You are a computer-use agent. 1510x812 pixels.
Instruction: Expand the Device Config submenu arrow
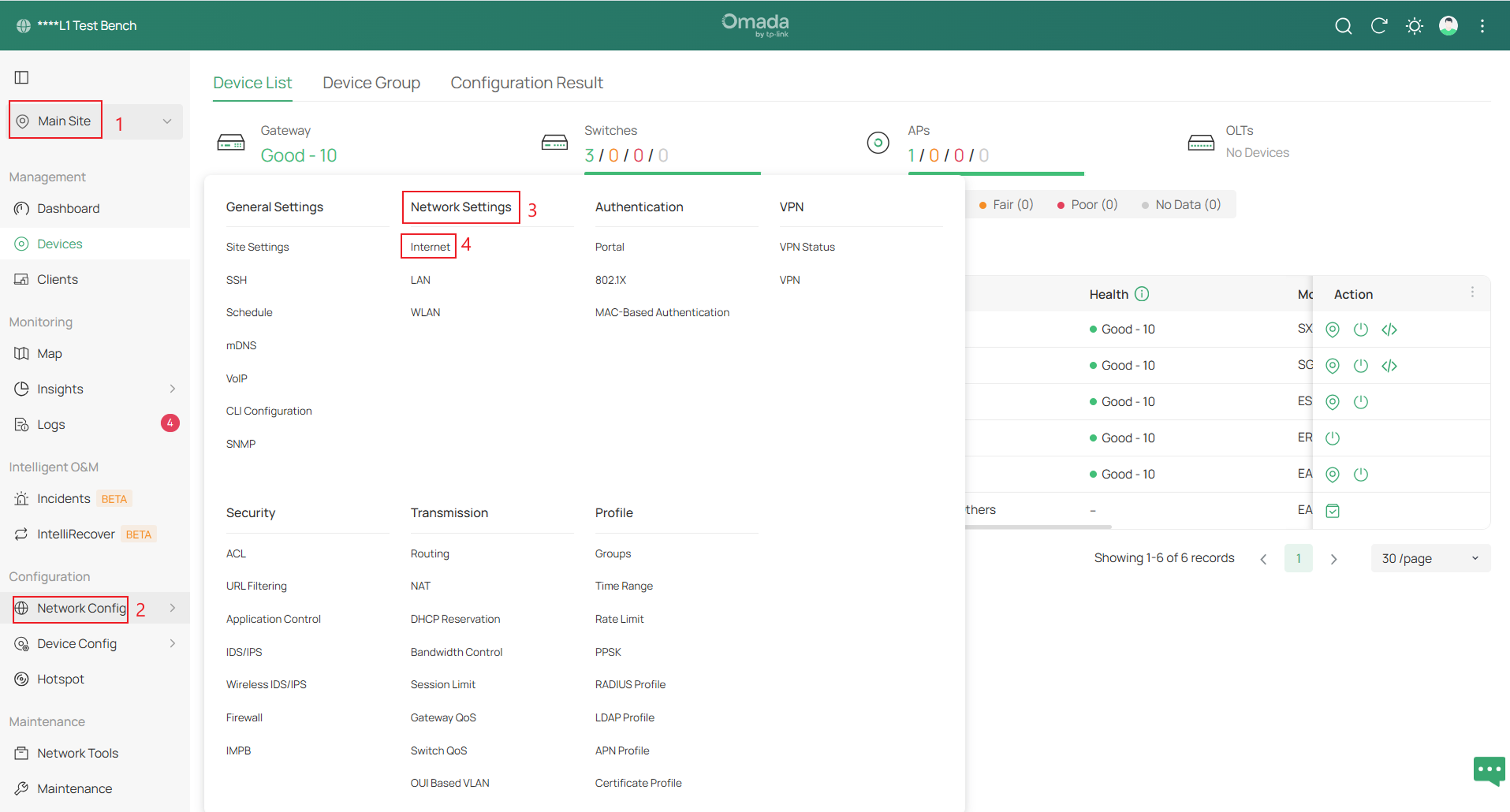pyautogui.click(x=172, y=643)
